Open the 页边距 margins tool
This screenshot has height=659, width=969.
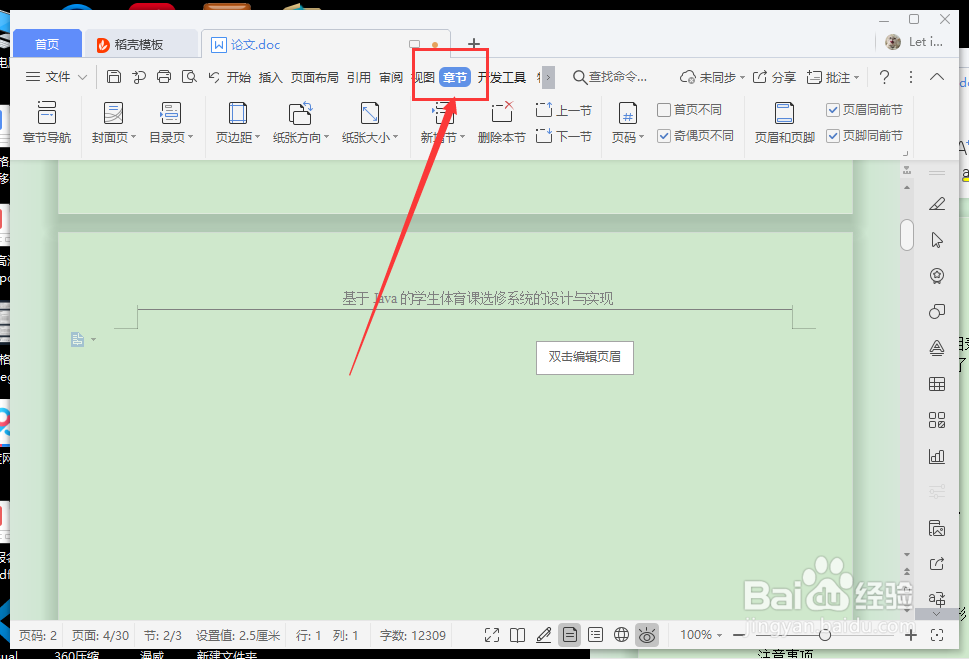click(x=236, y=122)
